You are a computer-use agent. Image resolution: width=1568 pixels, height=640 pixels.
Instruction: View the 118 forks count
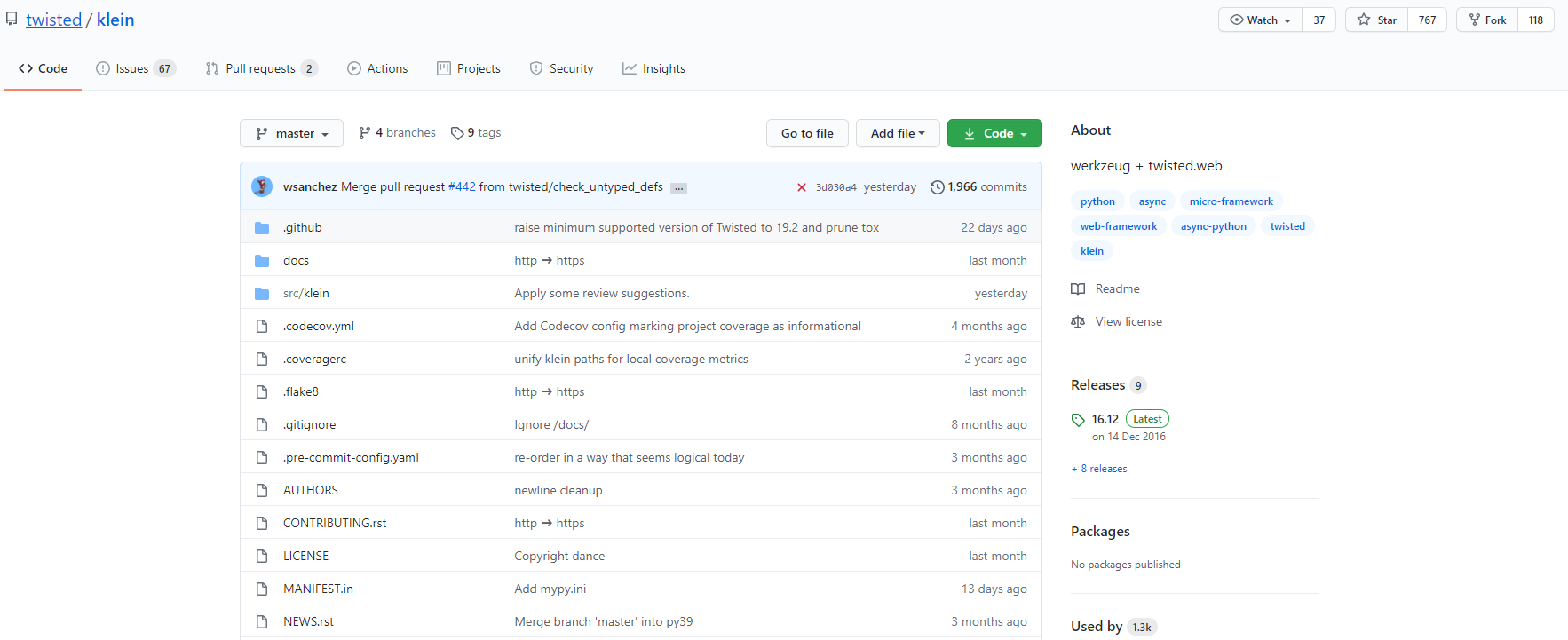pos(1536,20)
